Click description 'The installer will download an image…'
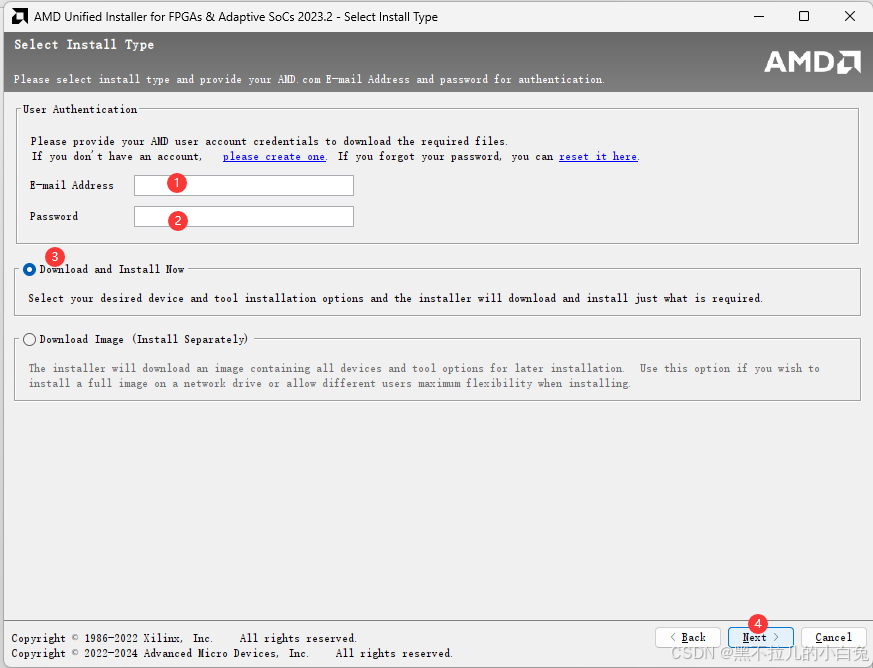 pos(424,376)
